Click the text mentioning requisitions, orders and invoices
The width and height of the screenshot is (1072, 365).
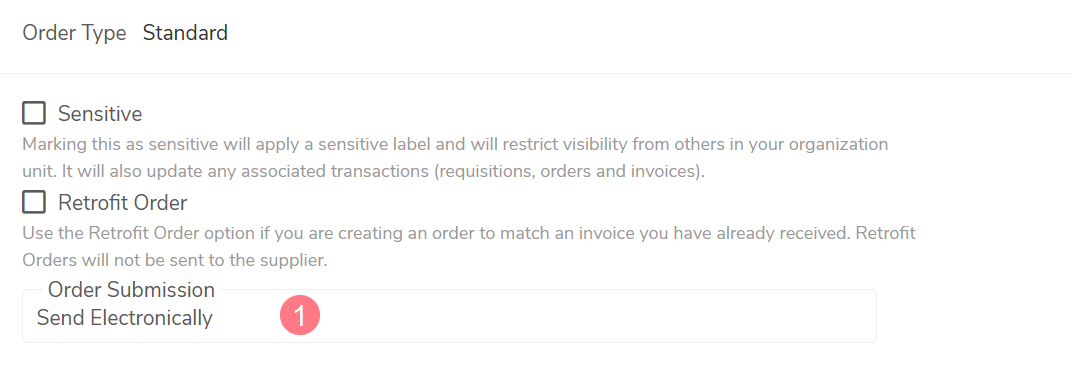point(569,172)
